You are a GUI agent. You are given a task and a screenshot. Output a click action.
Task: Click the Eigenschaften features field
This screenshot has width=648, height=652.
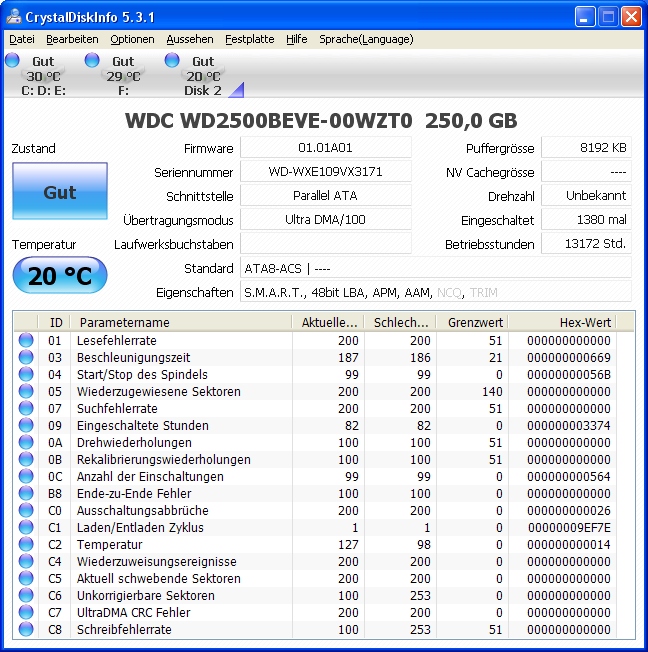435,292
